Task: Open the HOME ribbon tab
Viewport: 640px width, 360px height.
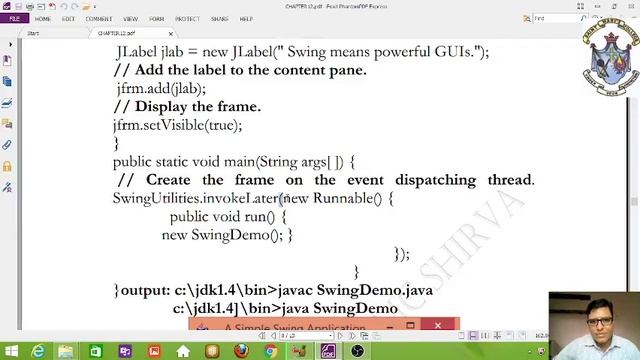Action: point(43,19)
